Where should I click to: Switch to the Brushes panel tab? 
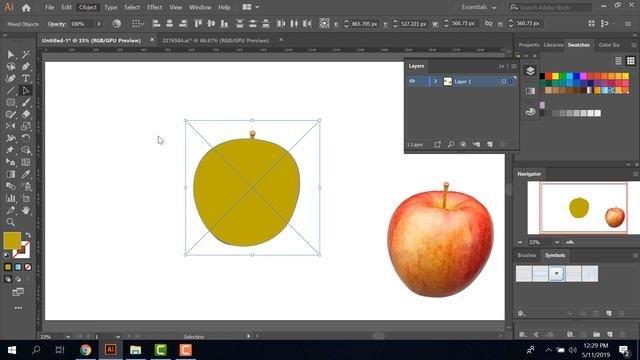[527, 256]
